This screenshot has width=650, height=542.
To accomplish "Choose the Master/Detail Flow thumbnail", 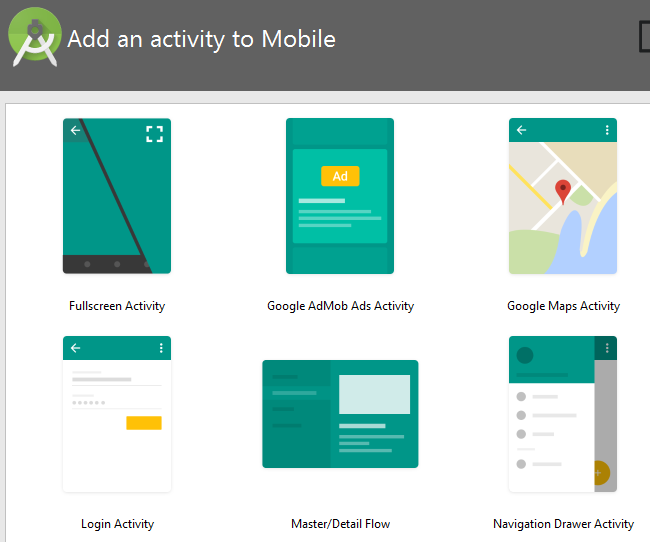I will click(340, 414).
